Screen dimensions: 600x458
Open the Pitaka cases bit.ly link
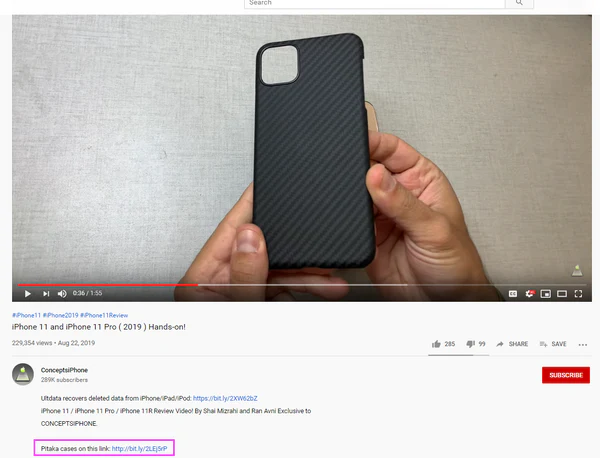(139, 448)
